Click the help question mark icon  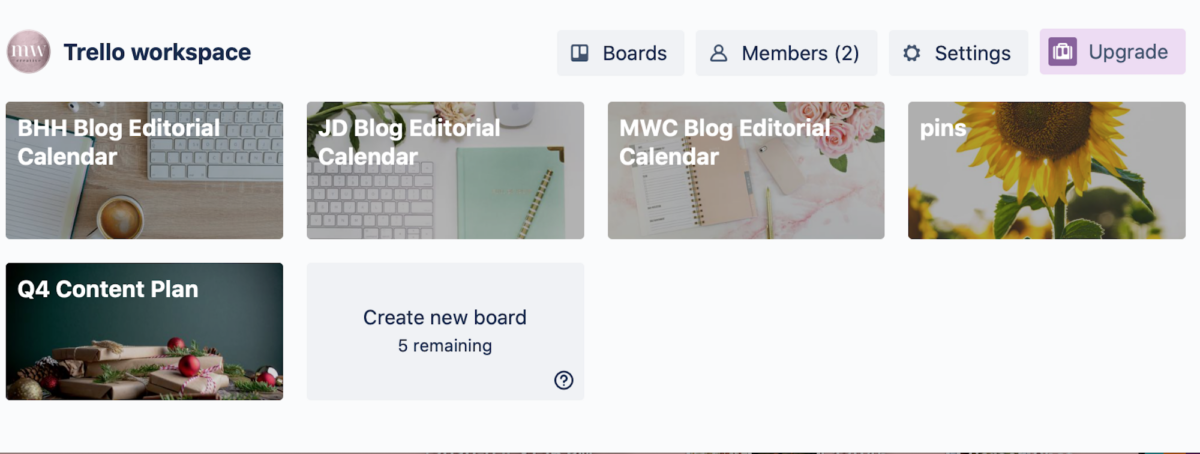pos(564,380)
